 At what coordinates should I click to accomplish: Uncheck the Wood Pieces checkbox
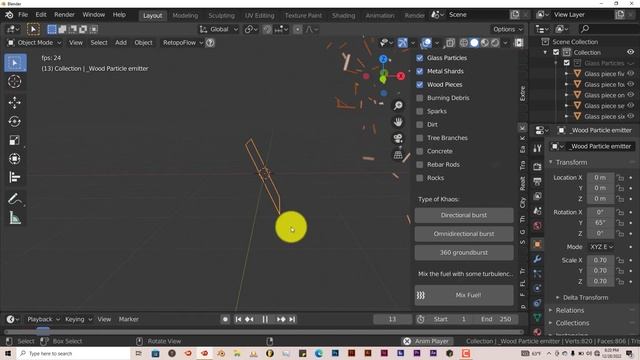[420, 84]
